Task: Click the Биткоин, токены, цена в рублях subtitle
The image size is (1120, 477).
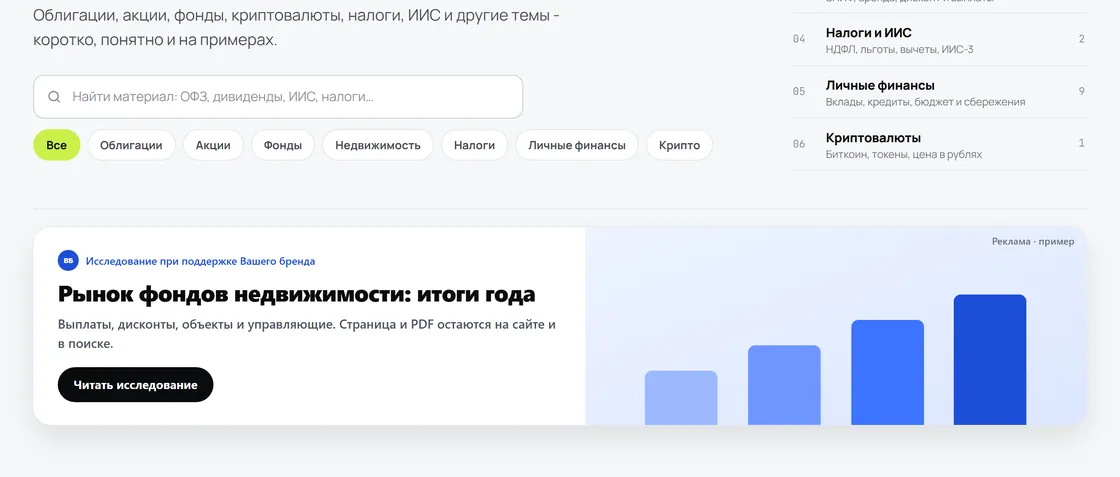Action: click(904, 154)
